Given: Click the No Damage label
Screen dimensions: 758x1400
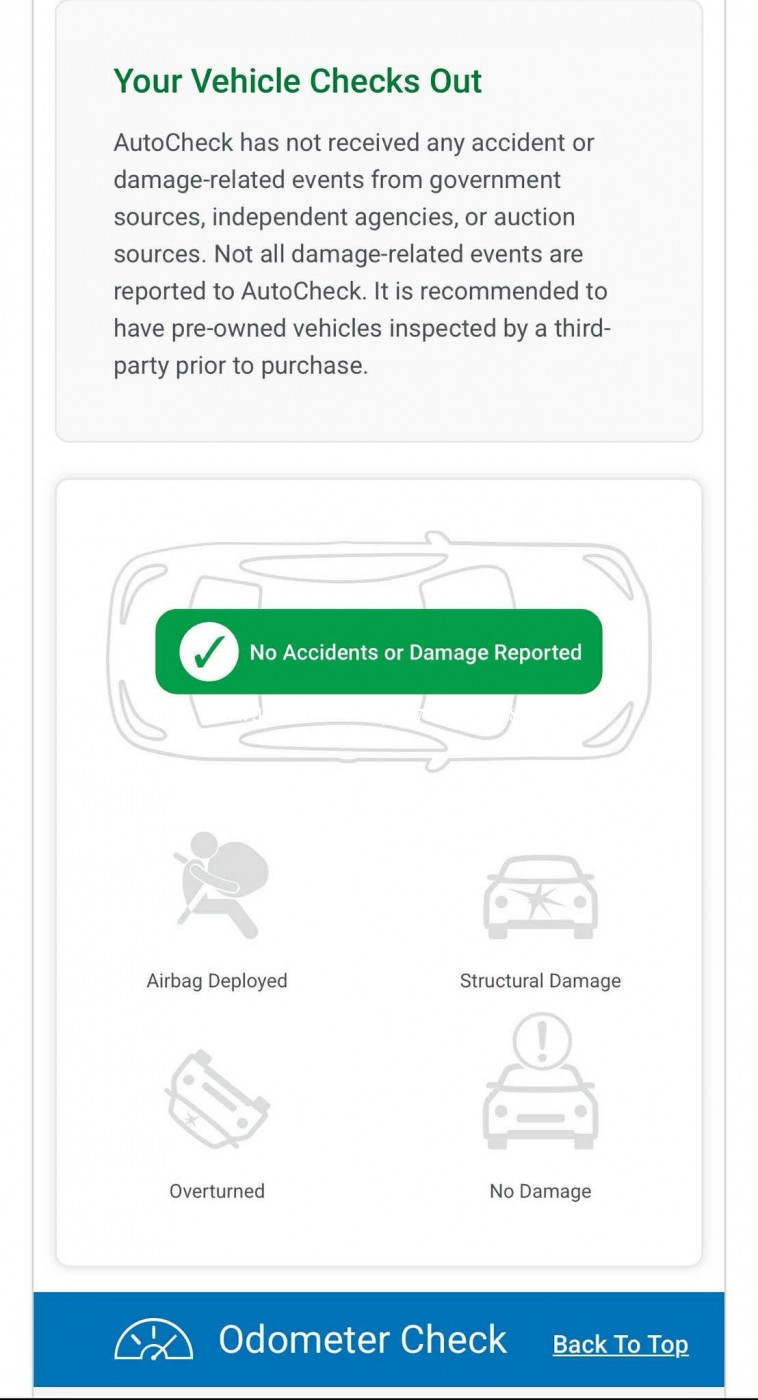Looking at the screenshot, I should (x=540, y=1191).
